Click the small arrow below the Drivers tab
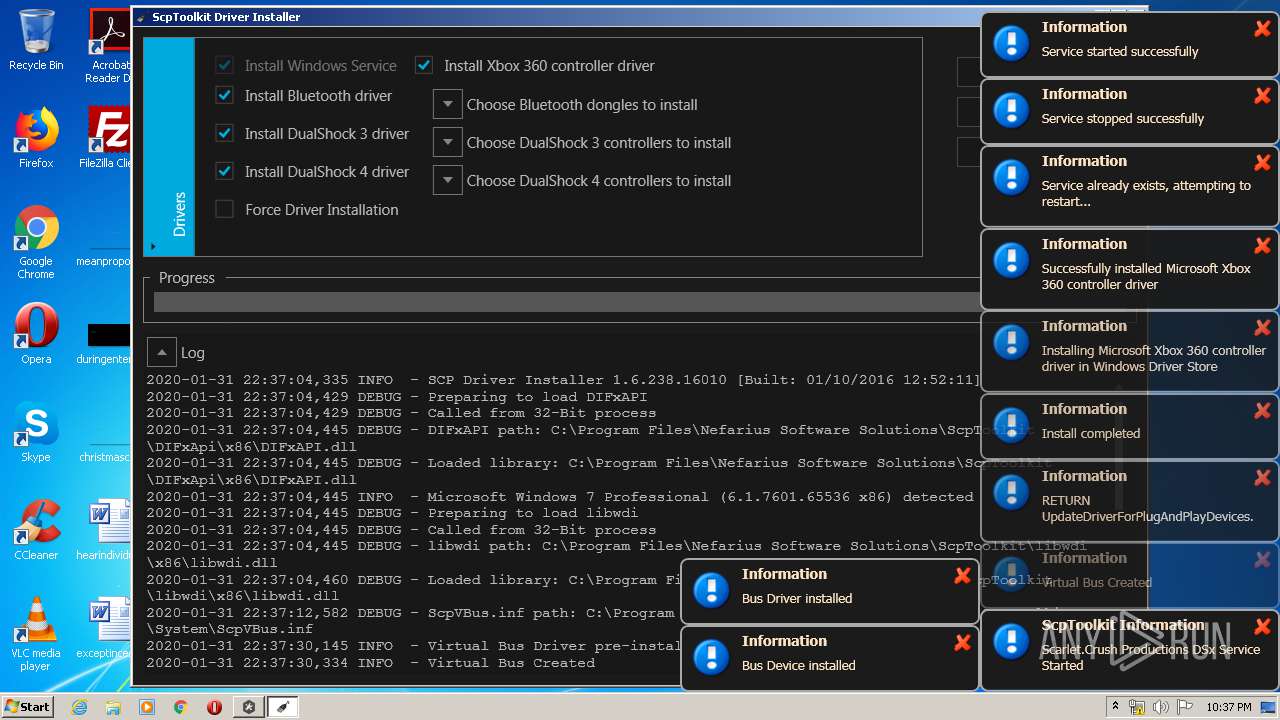Viewport: 1280px width, 720px height. tap(153, 246)
